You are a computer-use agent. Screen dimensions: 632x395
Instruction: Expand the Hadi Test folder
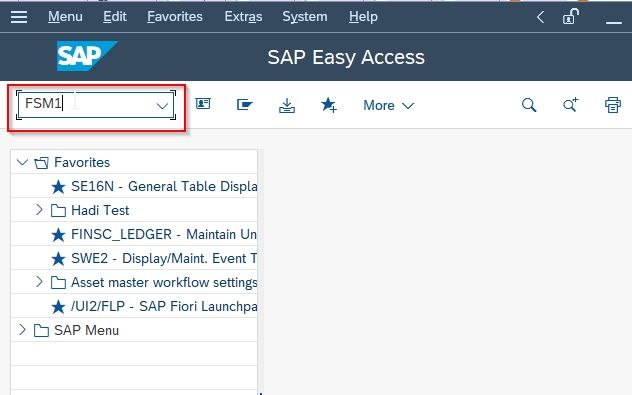coord(39,210)
